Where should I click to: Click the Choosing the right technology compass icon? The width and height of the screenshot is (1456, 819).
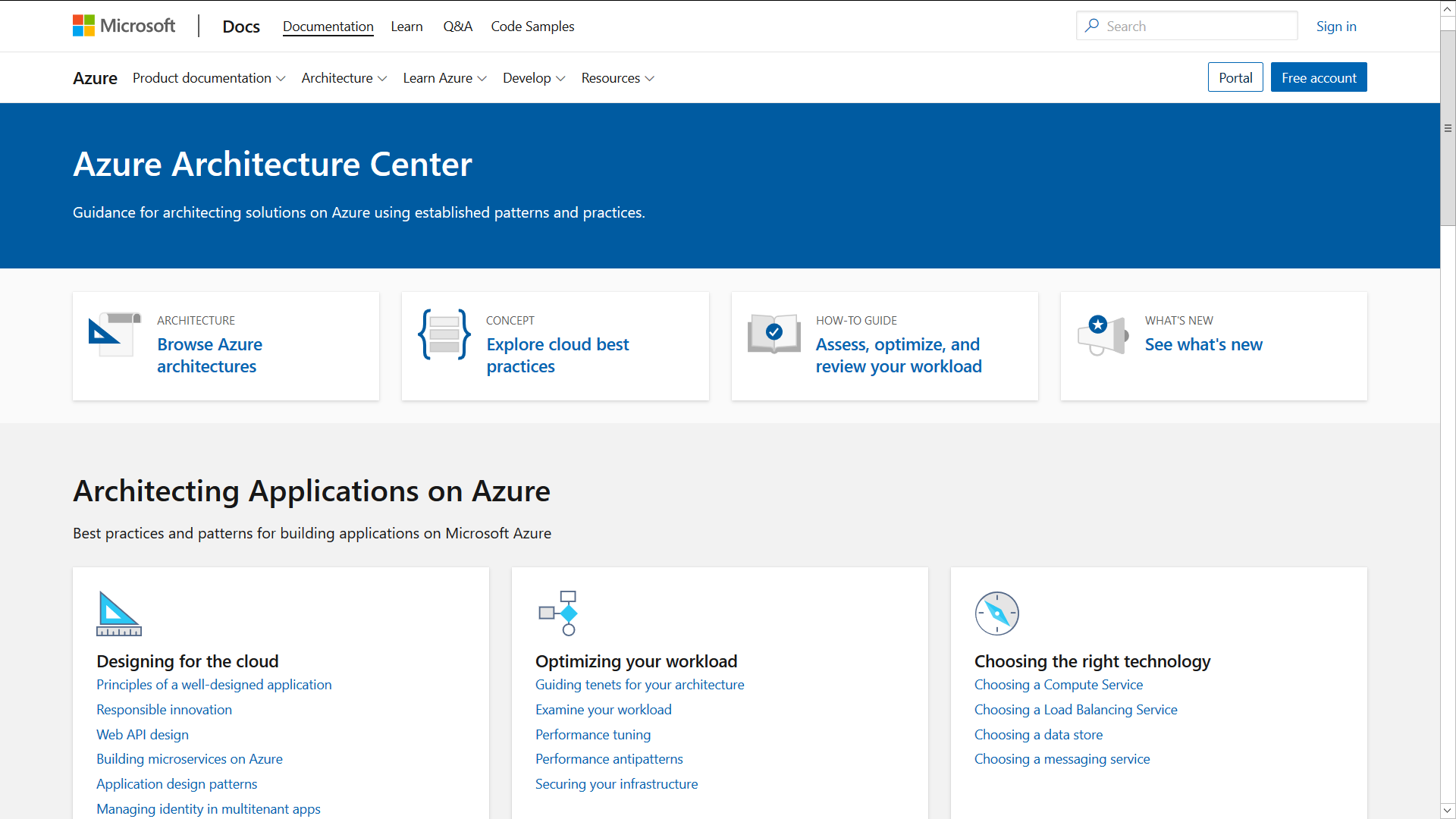[997, 613]
